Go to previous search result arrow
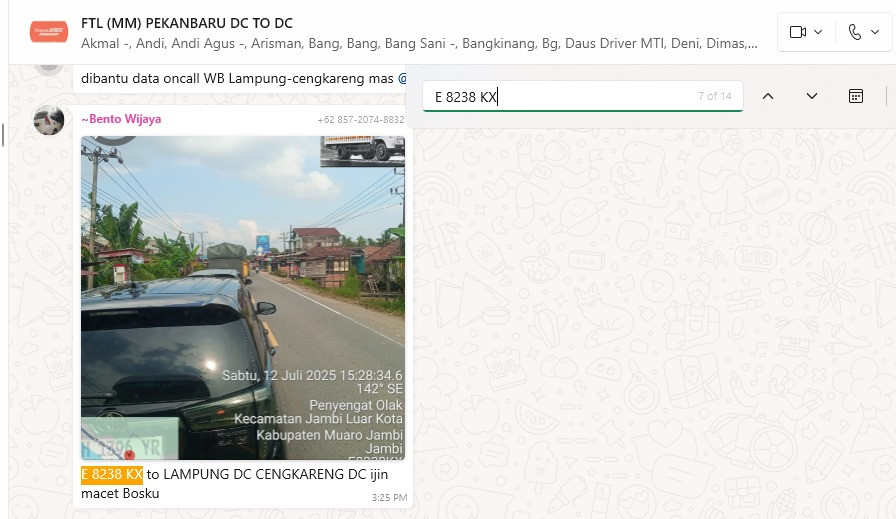This screenshot has height=519, width=896. pyautogui.click(x=768, y=96)
